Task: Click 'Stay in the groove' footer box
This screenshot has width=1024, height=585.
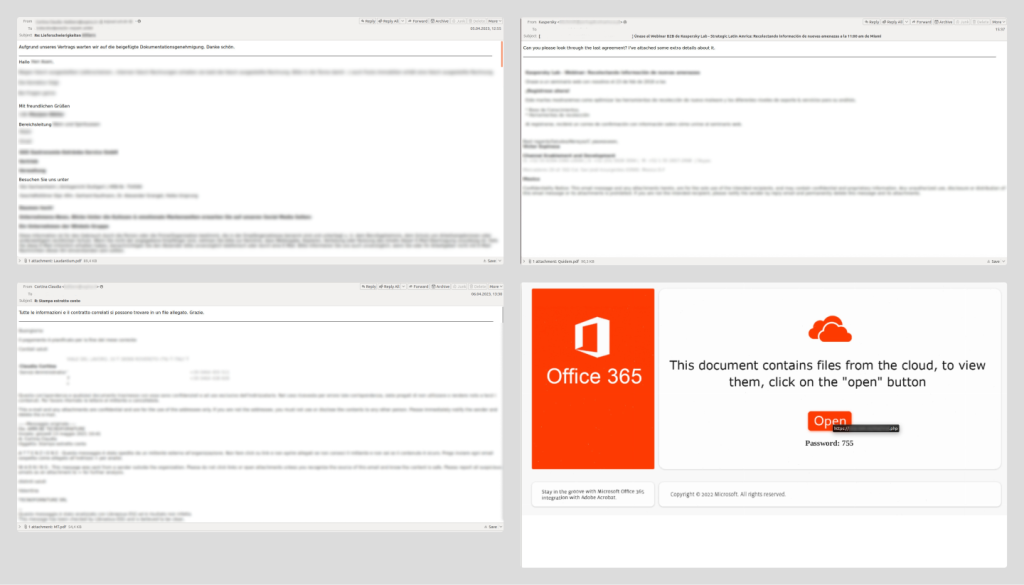Action: [x=593, y=494]
